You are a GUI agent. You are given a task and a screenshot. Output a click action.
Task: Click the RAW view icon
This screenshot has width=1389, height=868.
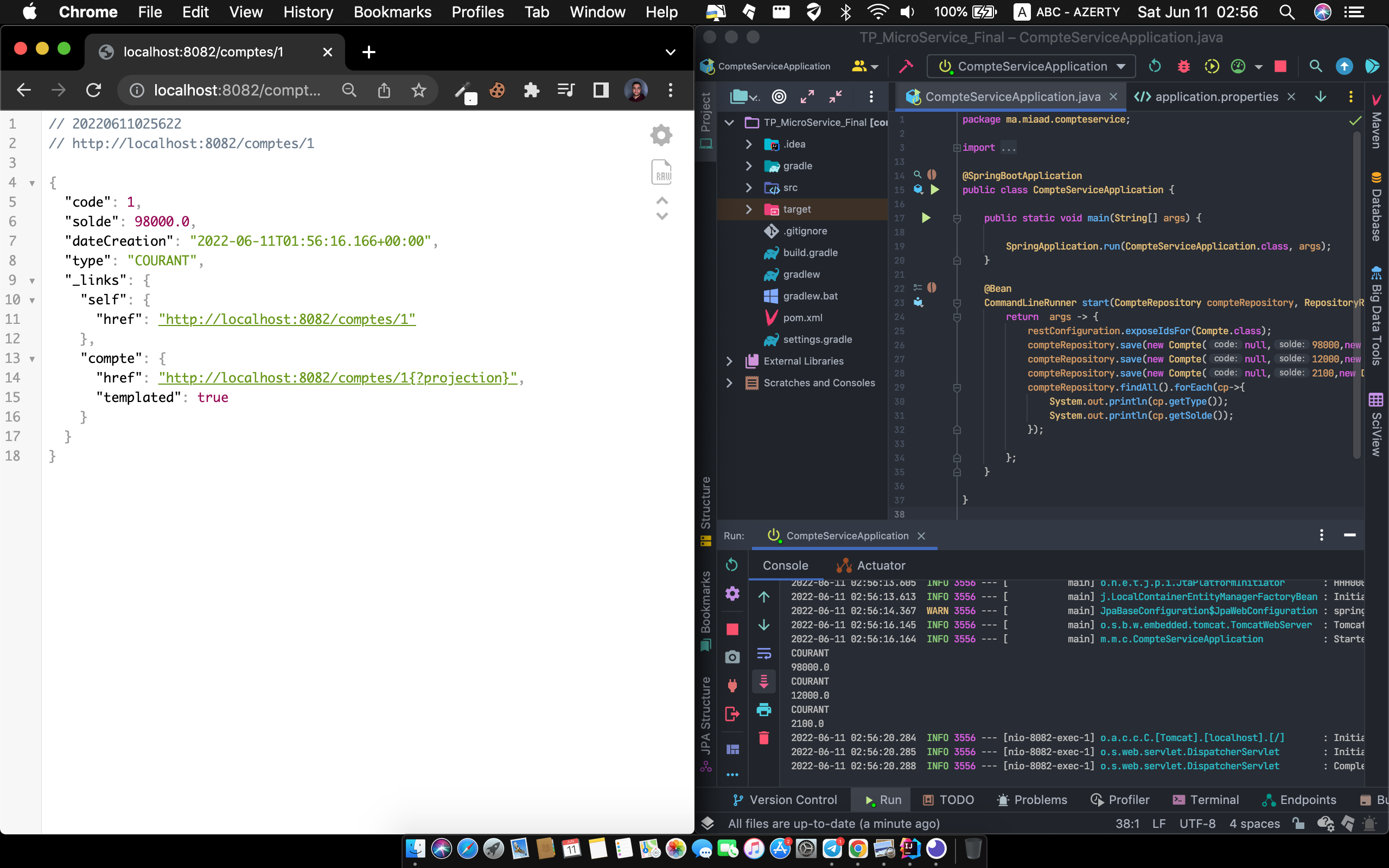[x=661, y=172]
